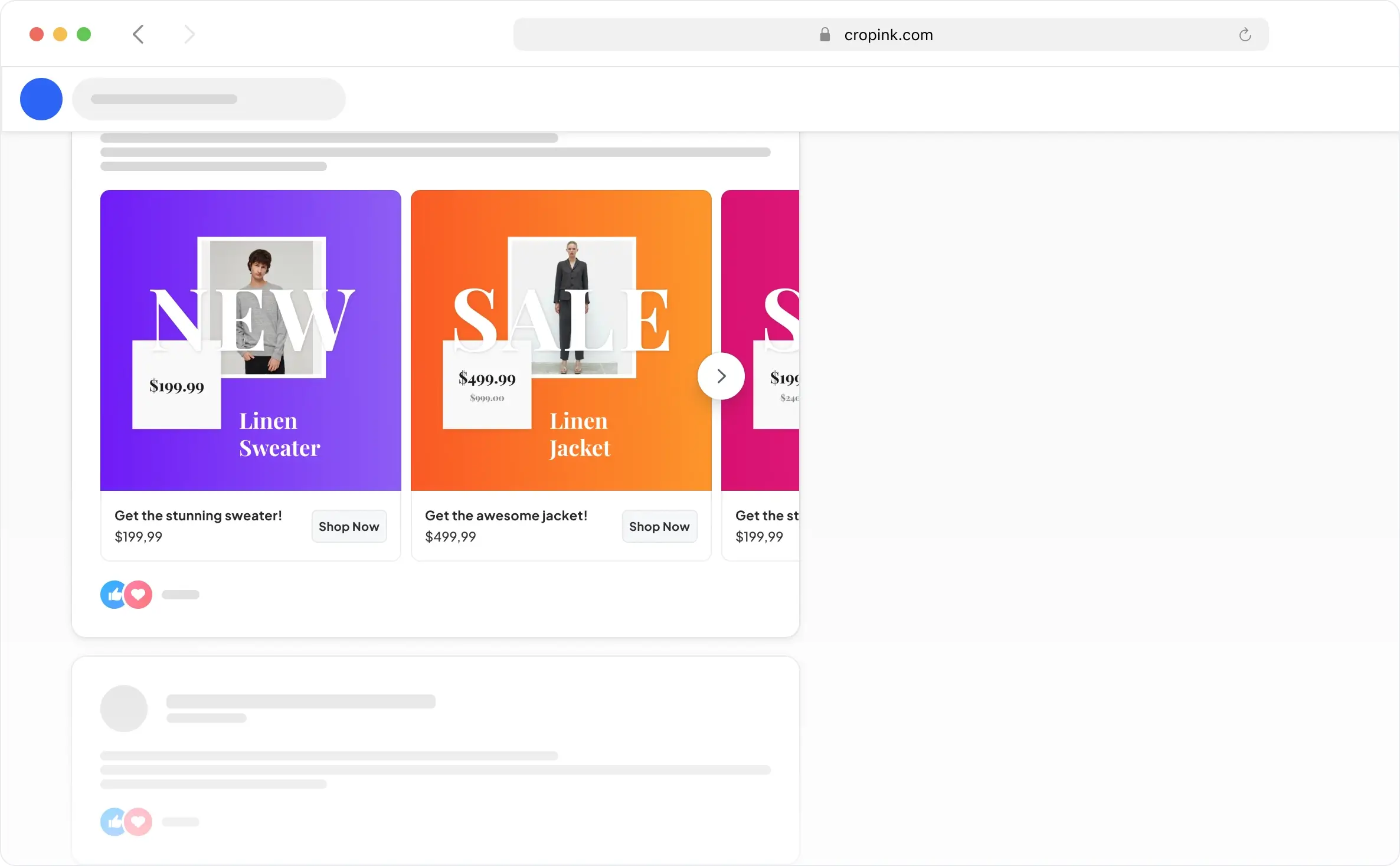Click the placeholder search field beside the avatar

[208, 99]
